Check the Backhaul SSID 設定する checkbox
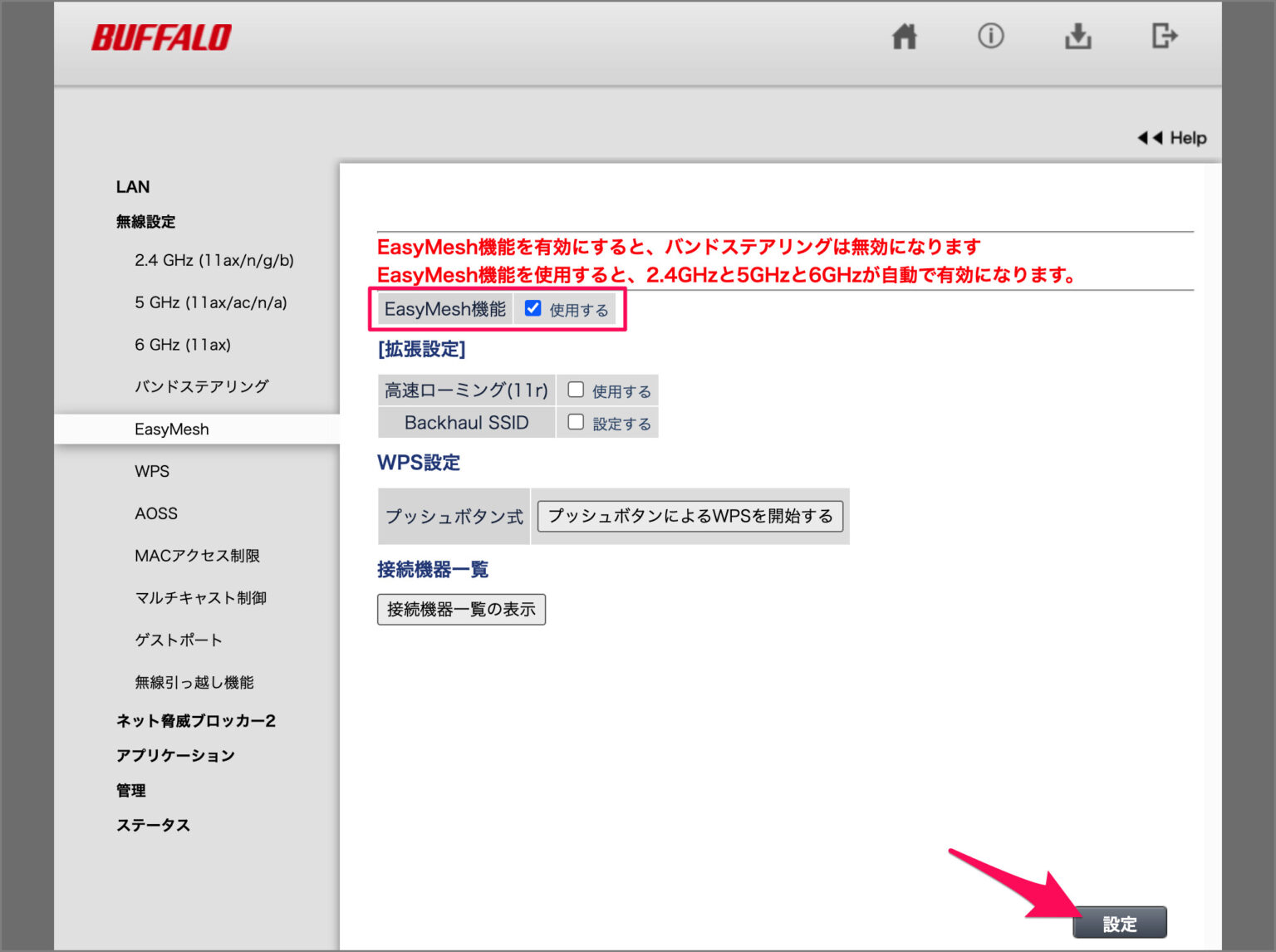Screen dimensions: 1276x952 click(577, 421)
